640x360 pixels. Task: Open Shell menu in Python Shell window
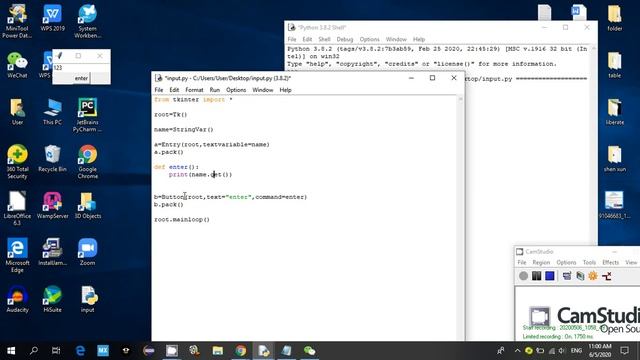pos(324,39)
